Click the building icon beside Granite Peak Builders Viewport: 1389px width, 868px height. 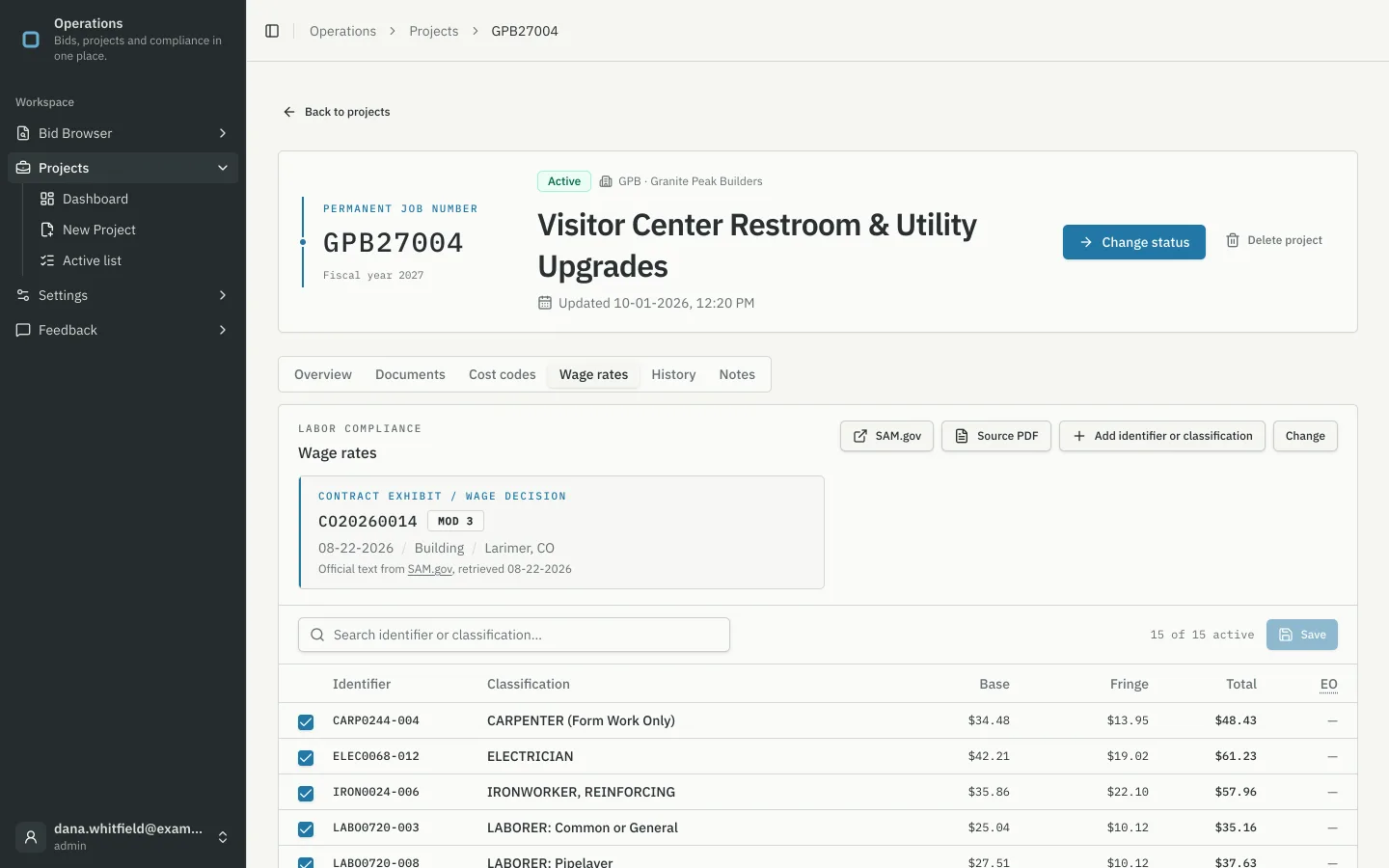[x=606, y=181]
